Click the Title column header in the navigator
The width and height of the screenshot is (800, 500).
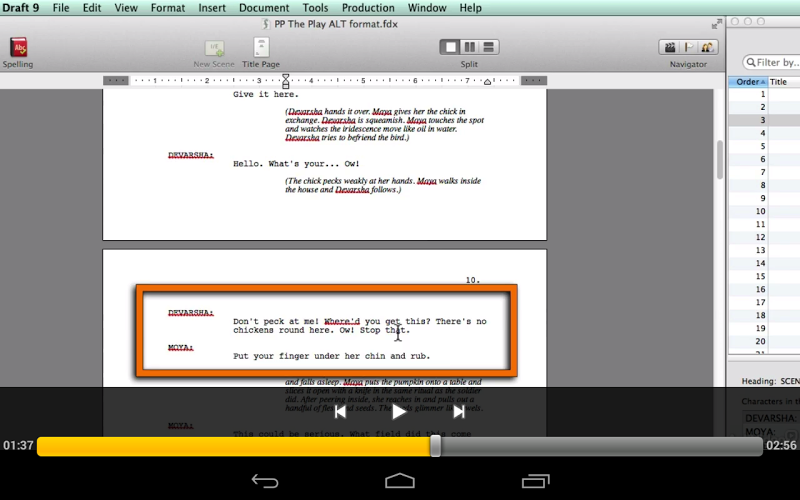tap(784, 82)
